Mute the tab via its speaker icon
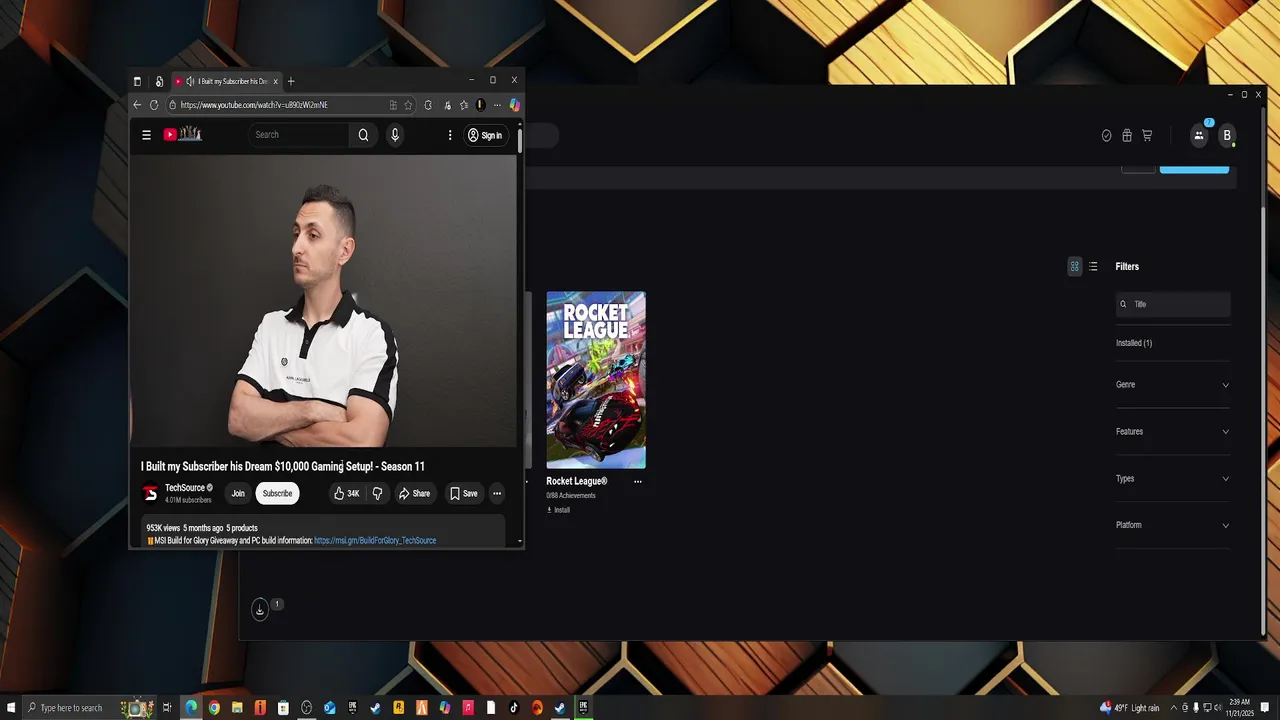The image size is (1280, 720). pos(190,81)
